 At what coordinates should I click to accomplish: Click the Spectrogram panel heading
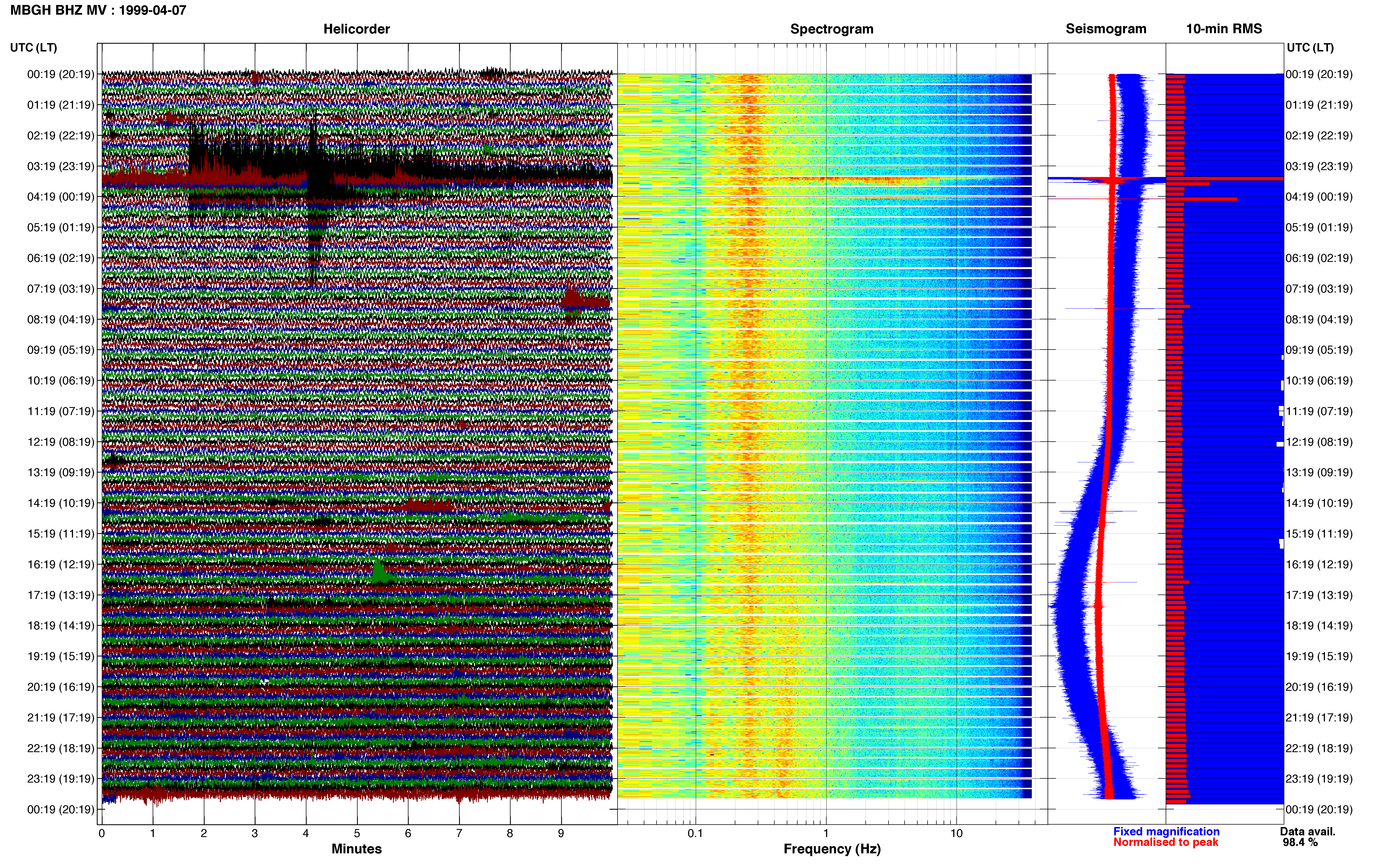click(831, 29)
